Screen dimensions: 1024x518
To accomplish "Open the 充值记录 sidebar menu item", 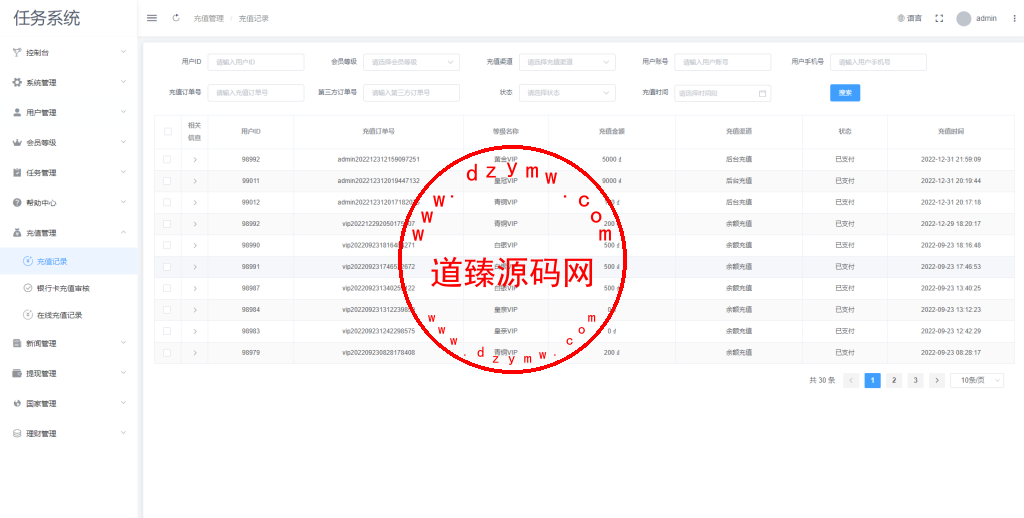I will coord(69,261).
